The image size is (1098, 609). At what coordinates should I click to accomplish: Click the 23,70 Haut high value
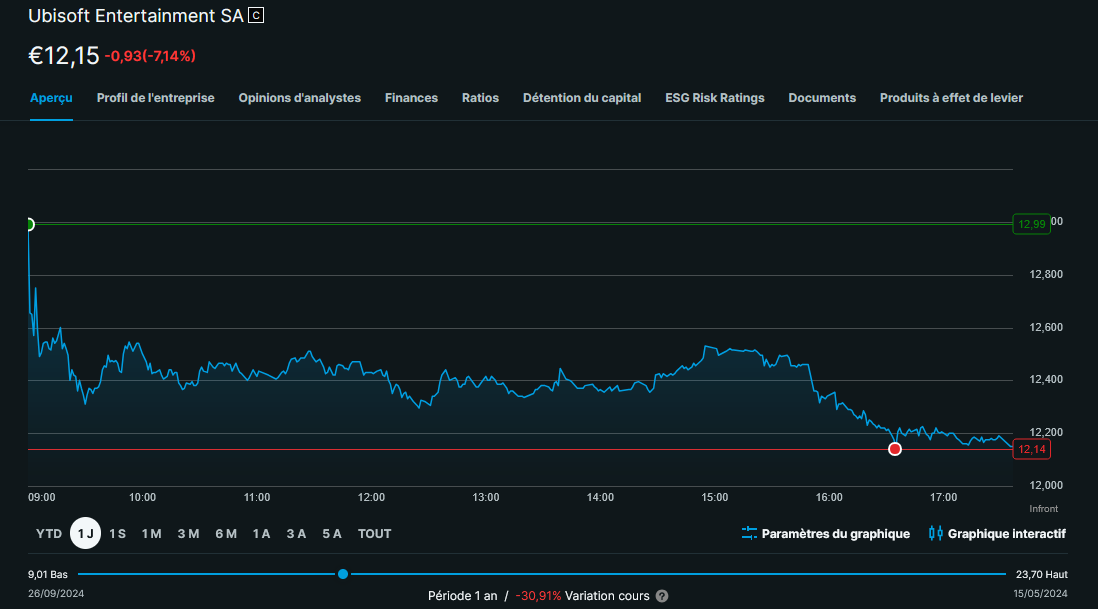pos(1042,574)
